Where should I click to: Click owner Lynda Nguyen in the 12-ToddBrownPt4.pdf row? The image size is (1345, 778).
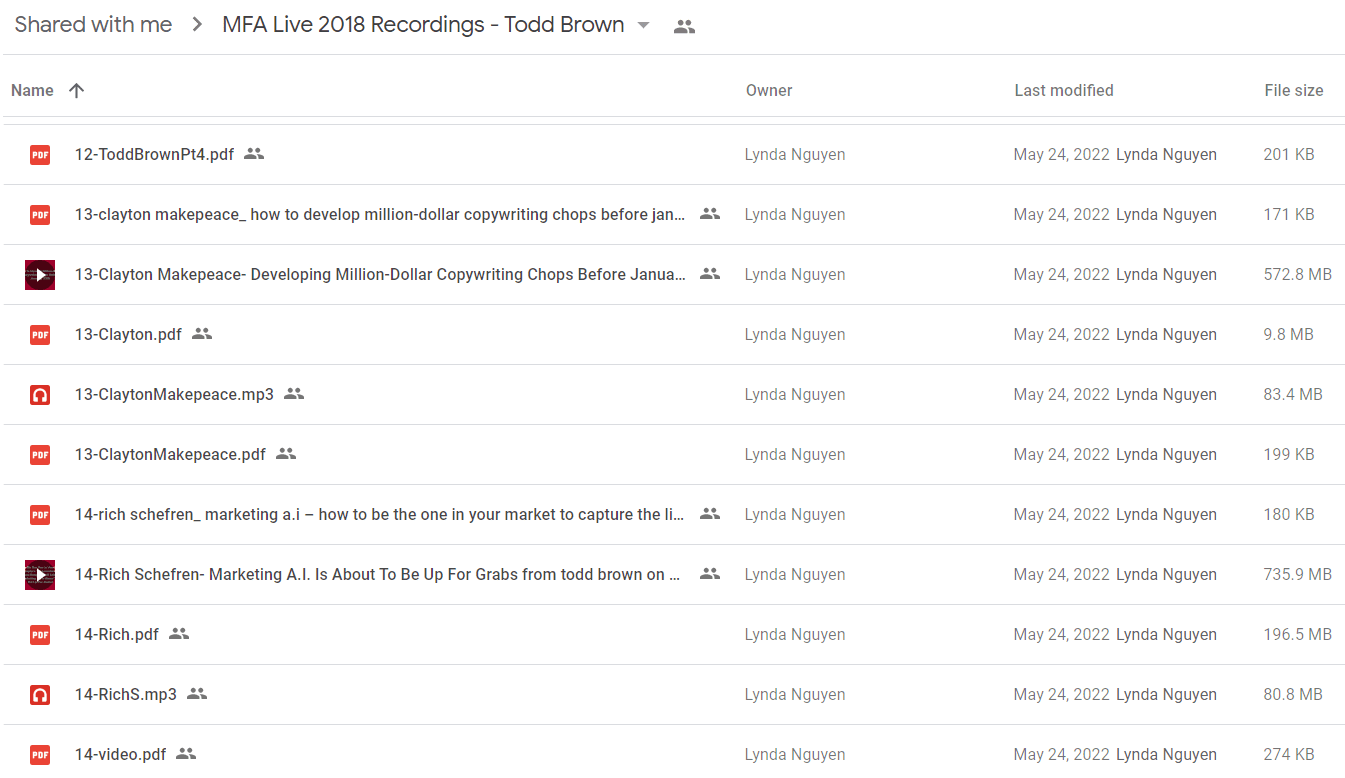(x=795, y=155)
